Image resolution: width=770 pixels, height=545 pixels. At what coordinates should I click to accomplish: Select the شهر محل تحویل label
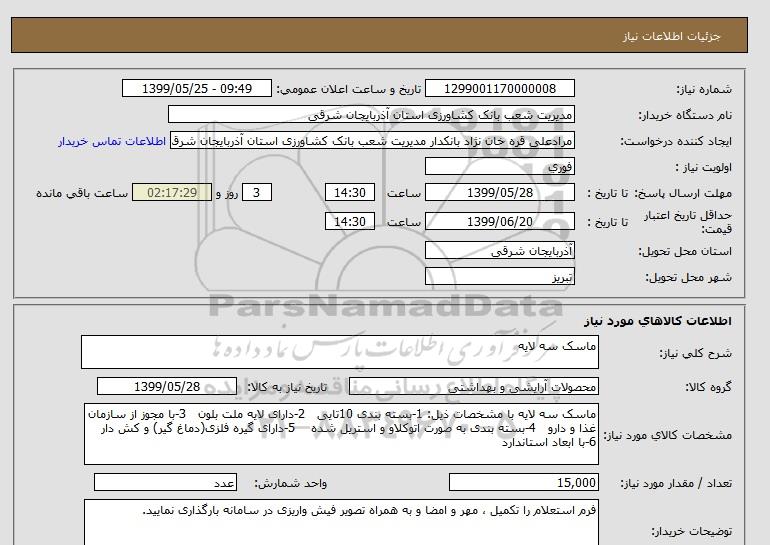tap(688, 277)
